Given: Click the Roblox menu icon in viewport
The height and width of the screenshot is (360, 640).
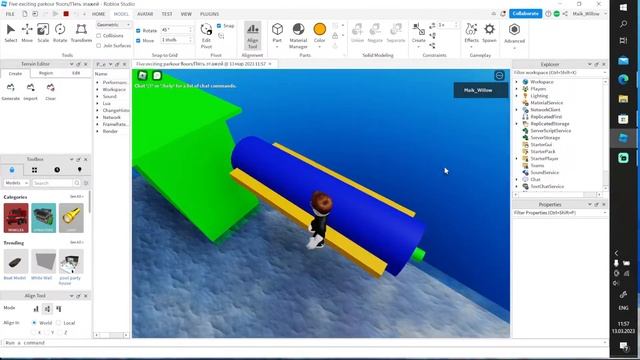Looking at the screenshot, I should [x=142, y=75].
